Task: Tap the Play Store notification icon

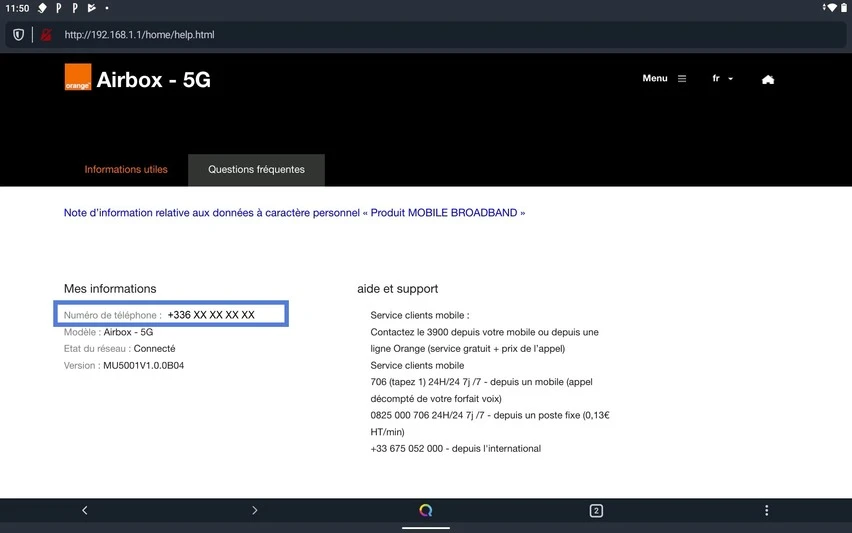Action: (91, 8)
